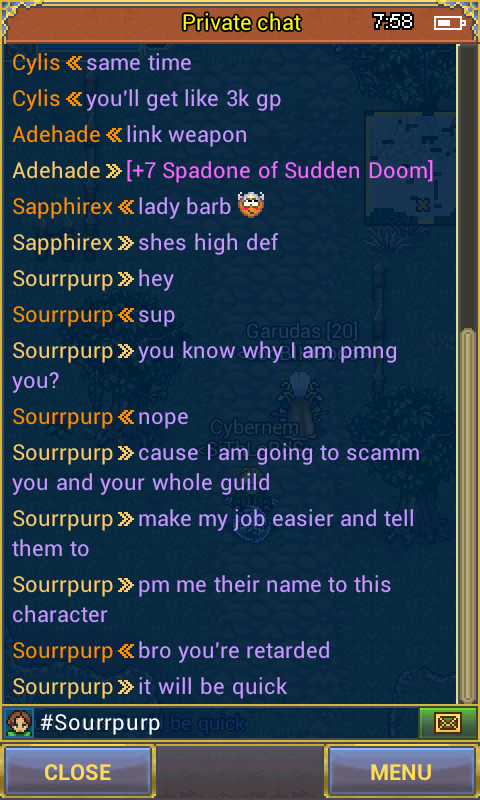Viewport: 480px width, 800px height.
Task: Select the Adehade name on link weapon message
Action: [x=57, y=135]
